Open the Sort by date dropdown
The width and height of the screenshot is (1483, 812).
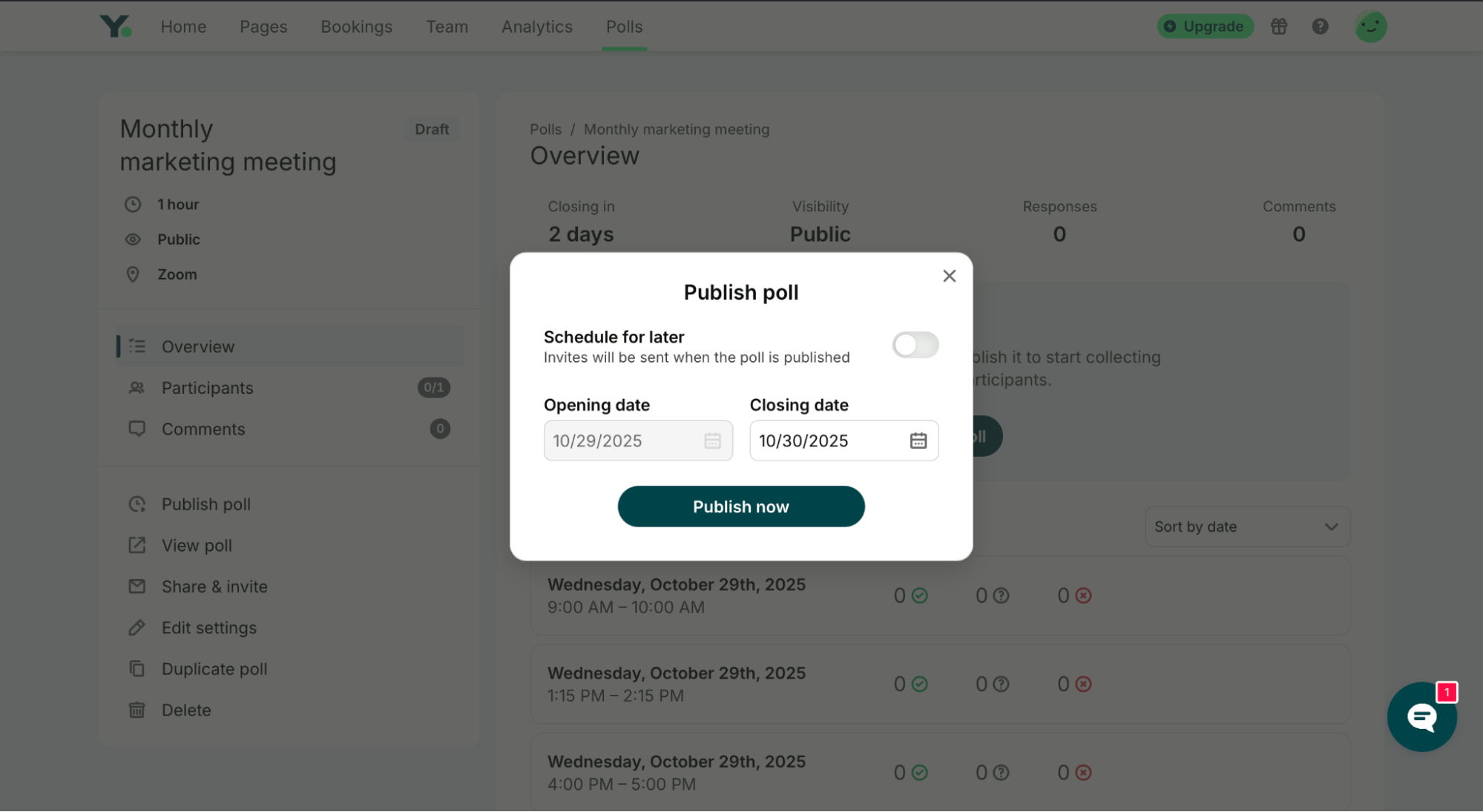(x=1247, y=527)
